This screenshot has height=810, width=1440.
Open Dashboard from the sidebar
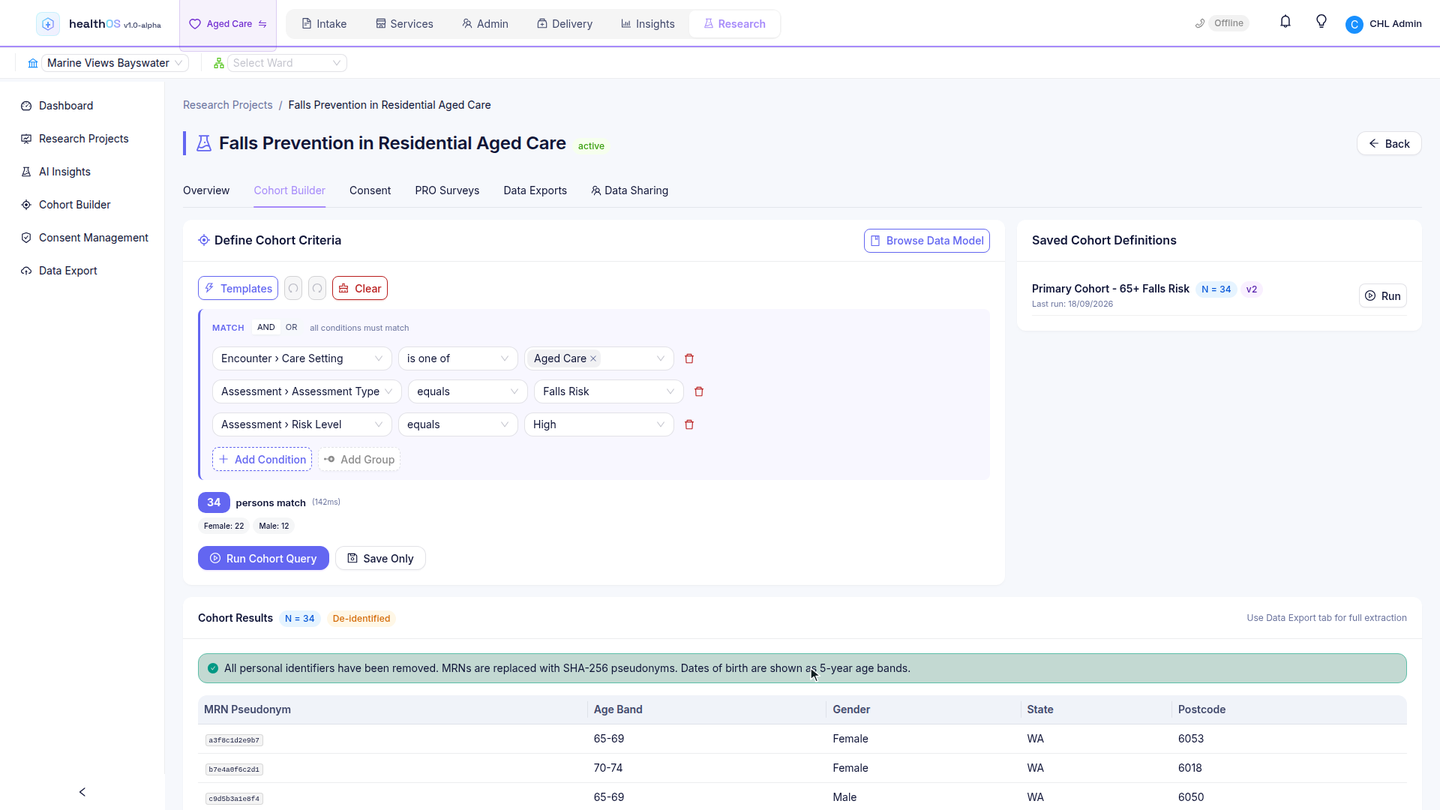pos(66,105)
